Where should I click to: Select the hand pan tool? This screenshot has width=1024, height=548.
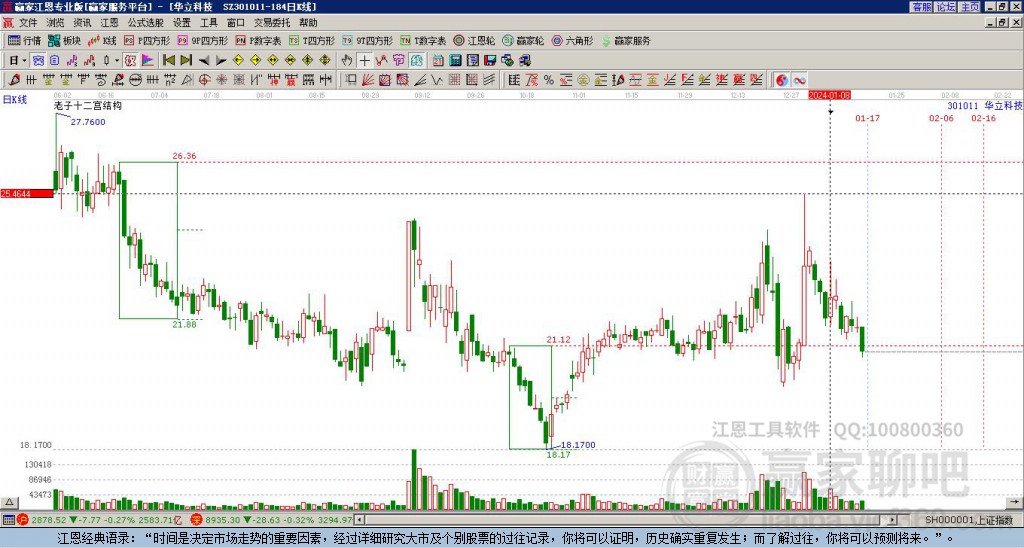(346, 61)
